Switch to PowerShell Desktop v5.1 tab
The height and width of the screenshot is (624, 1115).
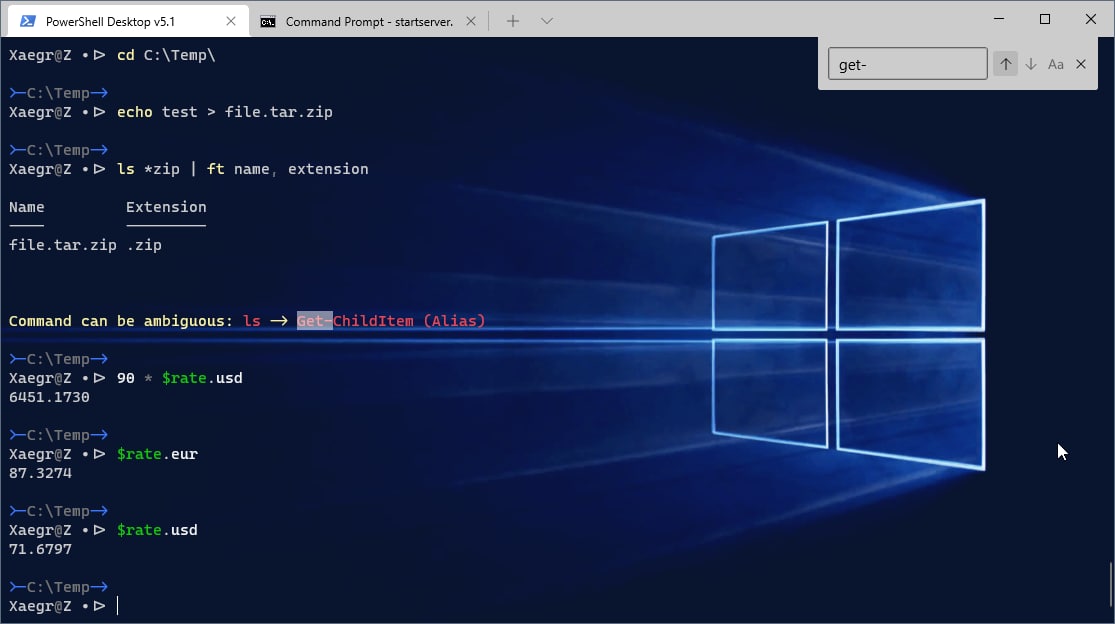coord(128,21)
